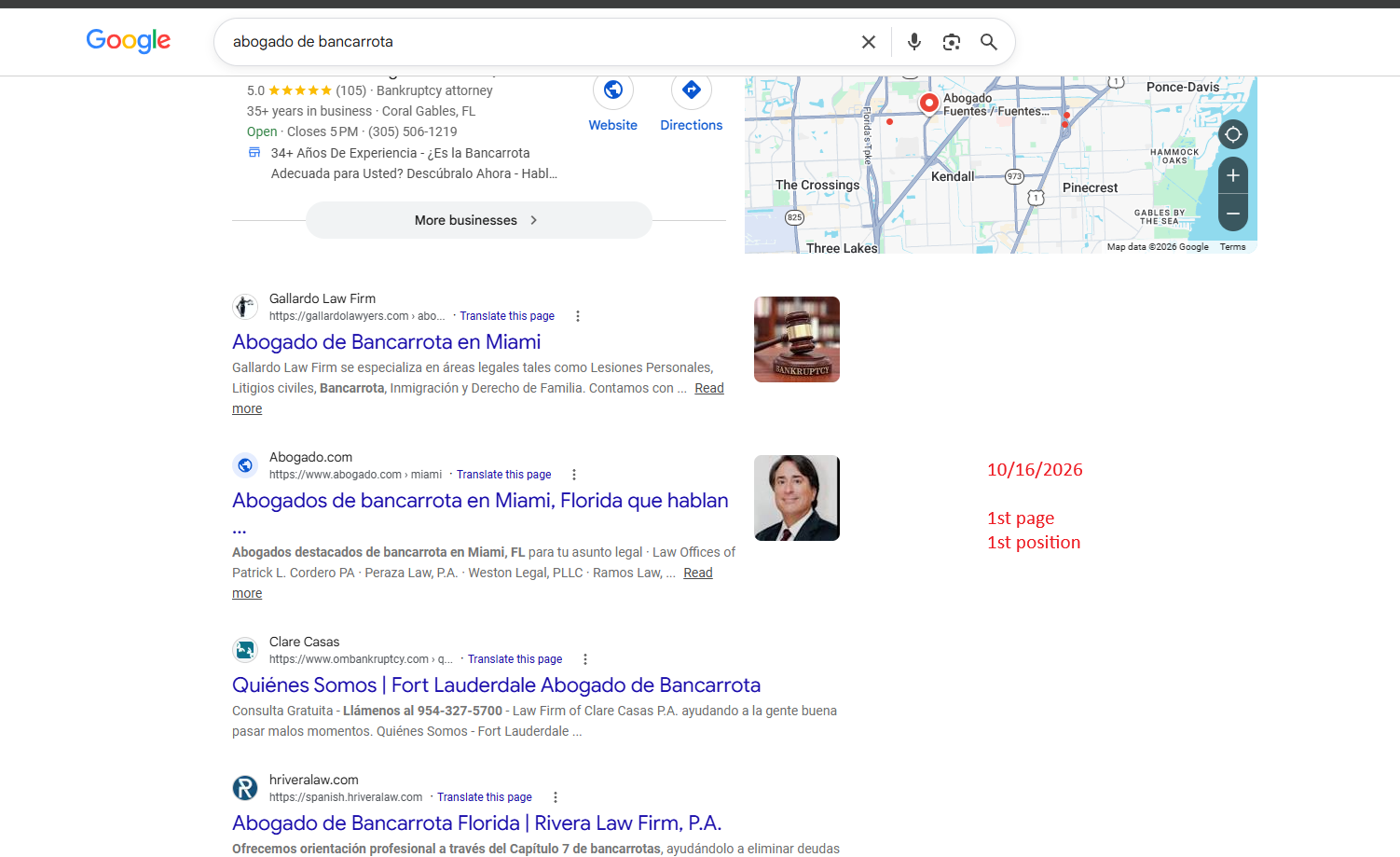Clear the search query with the X icon
Screen dimensions: 1400x857
tap(869, 42)
